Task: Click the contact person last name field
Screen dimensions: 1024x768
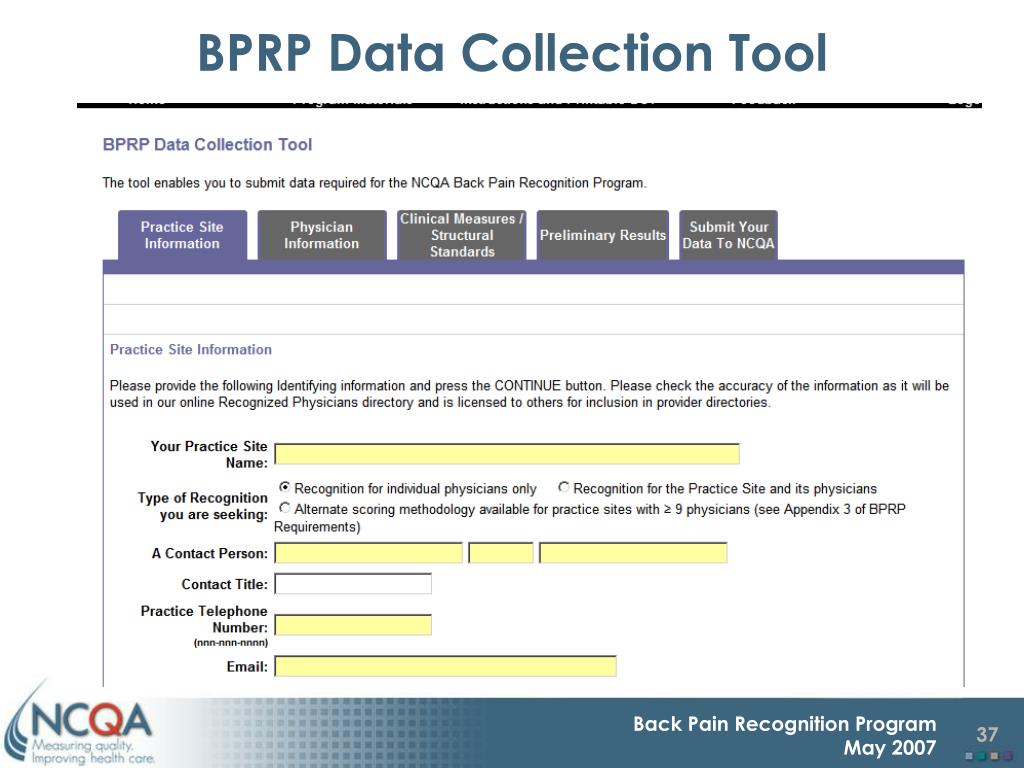Action: [633, 552]
